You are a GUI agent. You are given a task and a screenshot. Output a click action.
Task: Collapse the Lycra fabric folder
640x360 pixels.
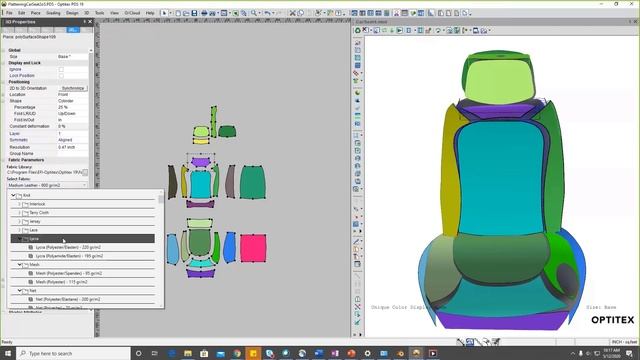(x=19, y=238)
